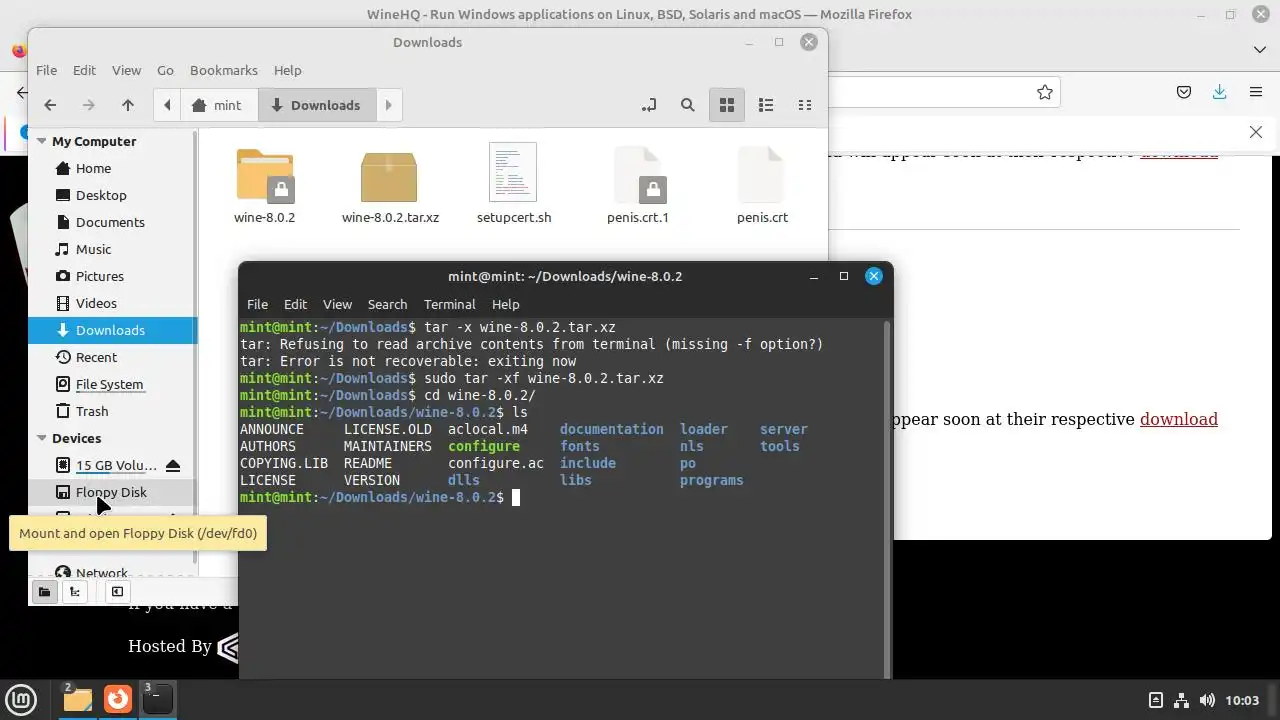Open the file manager View menu
Viewport: 1280px width, 720px height.
tap(126, 70)
